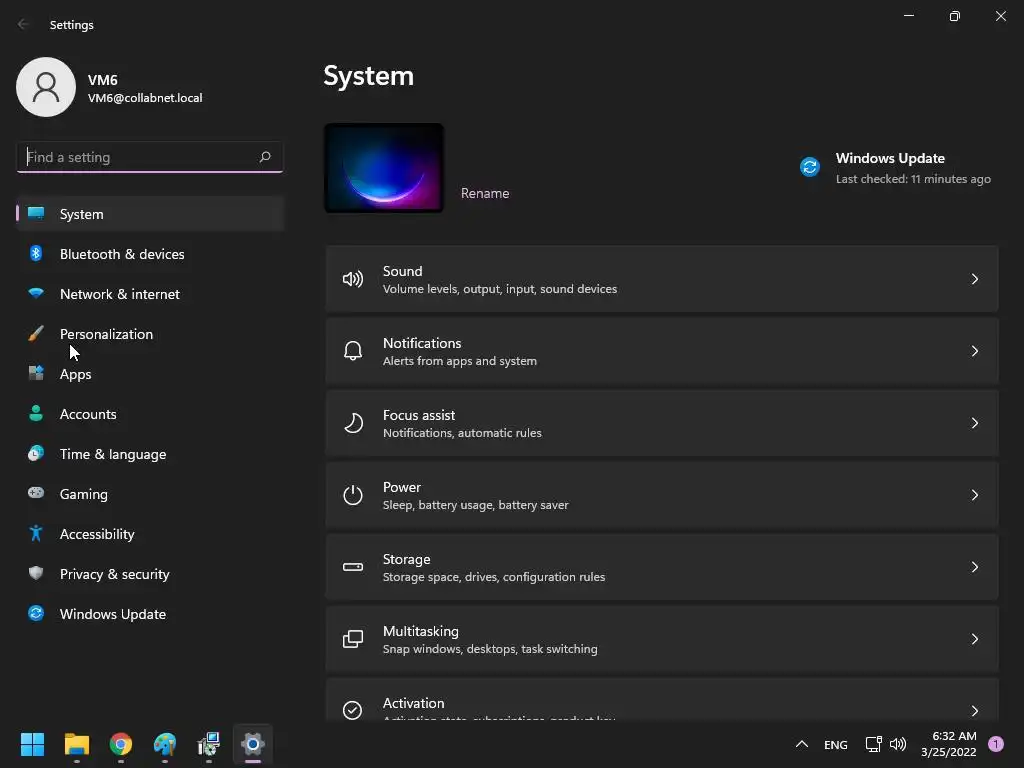Click VM6@collabnet.local account name
The width and height of the screenshot is (1024, 768).
[145, 98]
